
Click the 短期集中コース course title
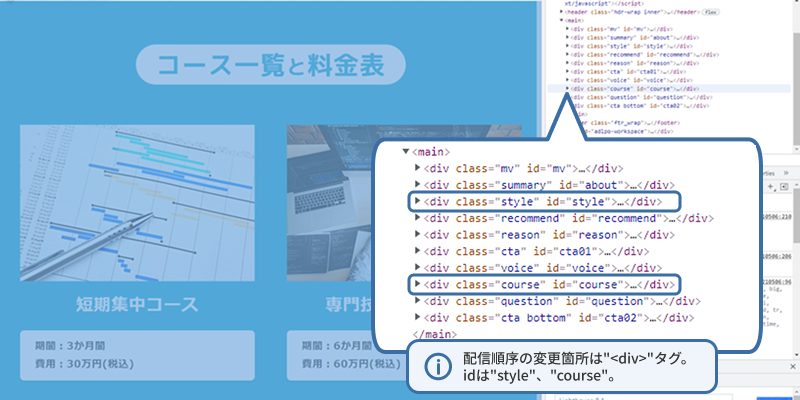coord(137,304)
